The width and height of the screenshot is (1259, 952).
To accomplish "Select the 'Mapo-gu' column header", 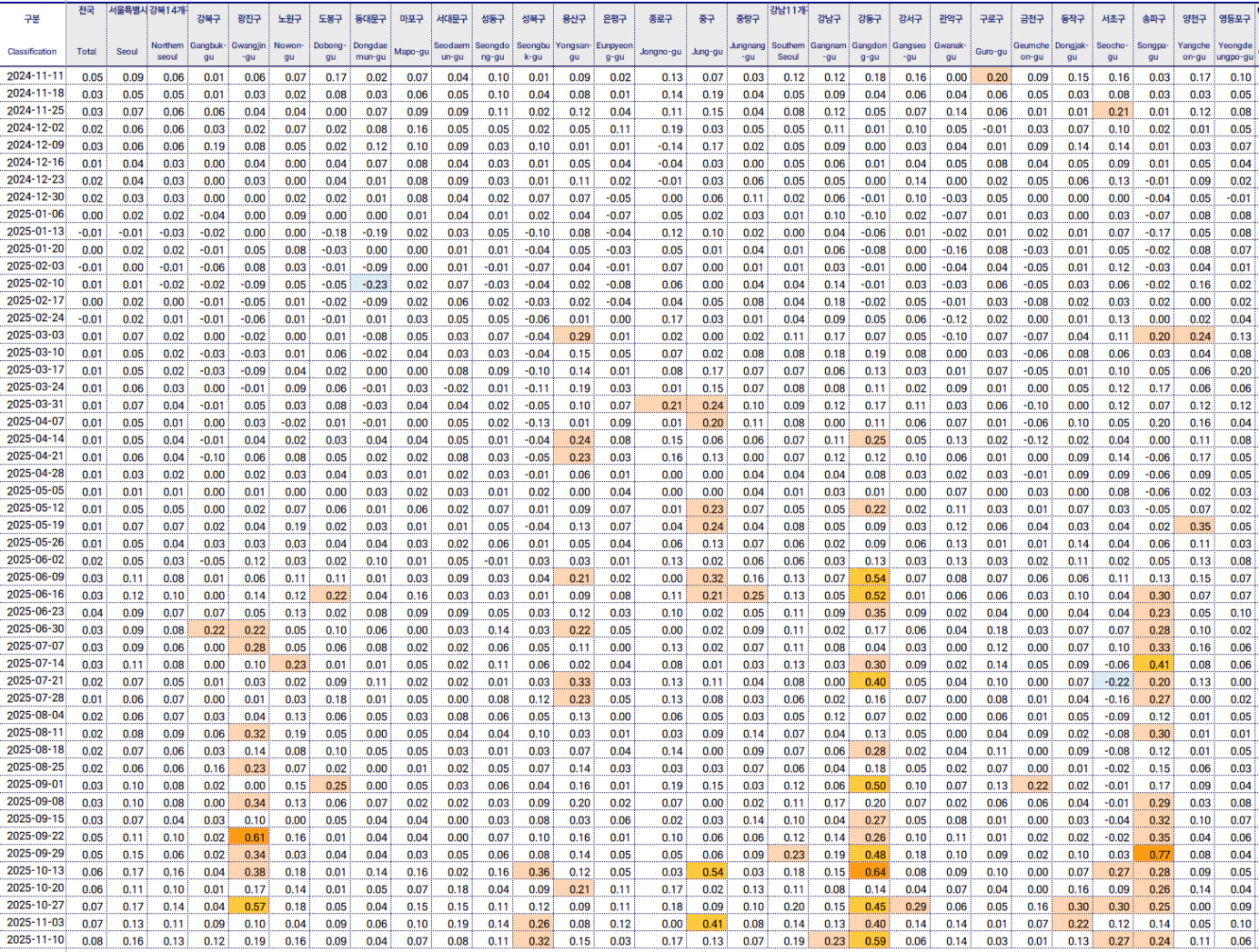I will (412, 52).
